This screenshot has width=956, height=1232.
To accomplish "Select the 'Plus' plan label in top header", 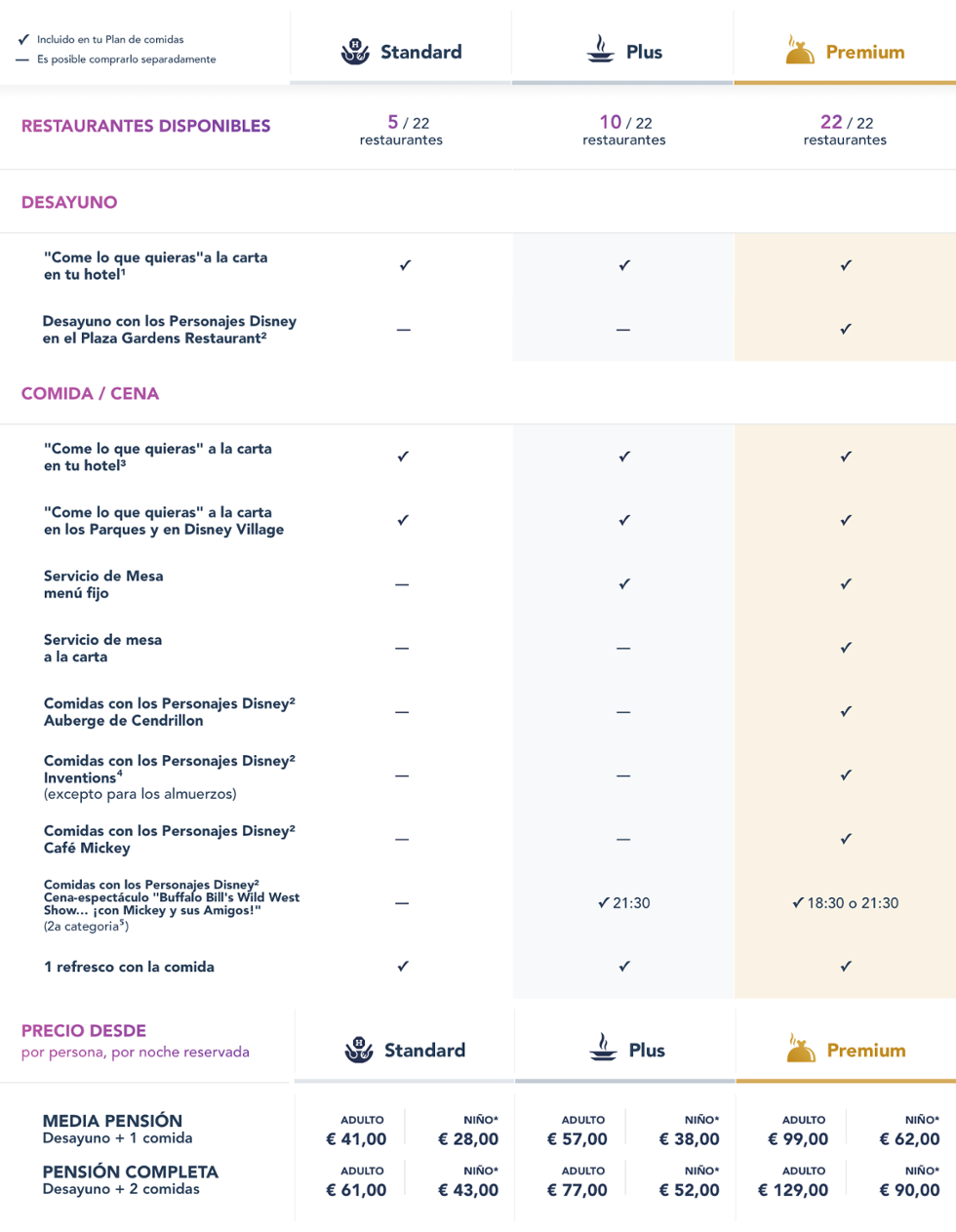I will [x=644, y=53].
